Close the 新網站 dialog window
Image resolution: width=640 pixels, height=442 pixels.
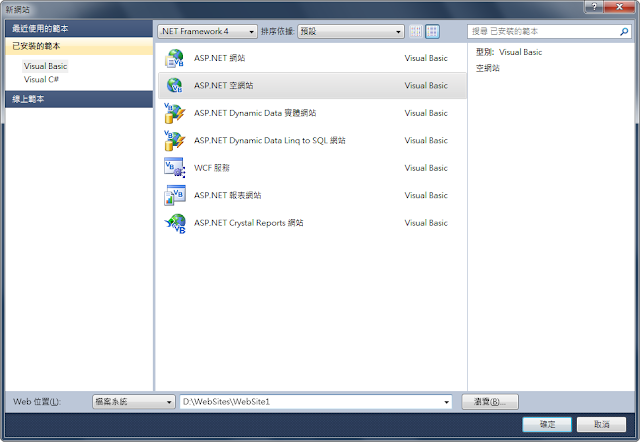[x=619, y=7]
